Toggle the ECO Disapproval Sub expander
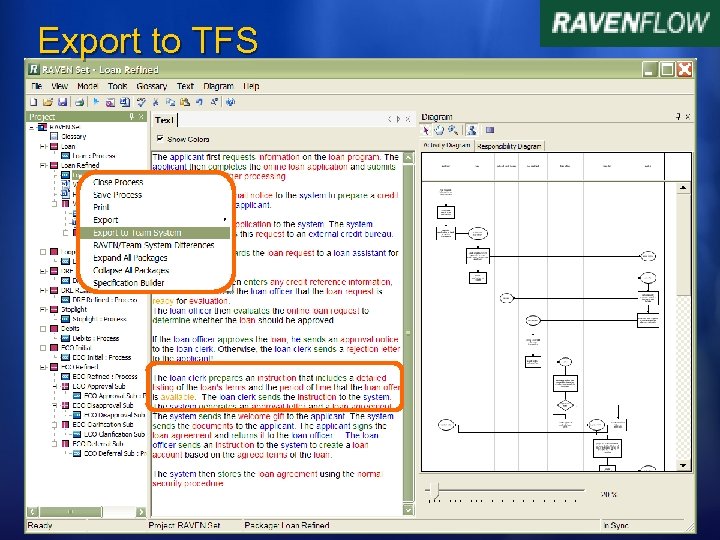This screenshot has height=540, width=720. 54,405
